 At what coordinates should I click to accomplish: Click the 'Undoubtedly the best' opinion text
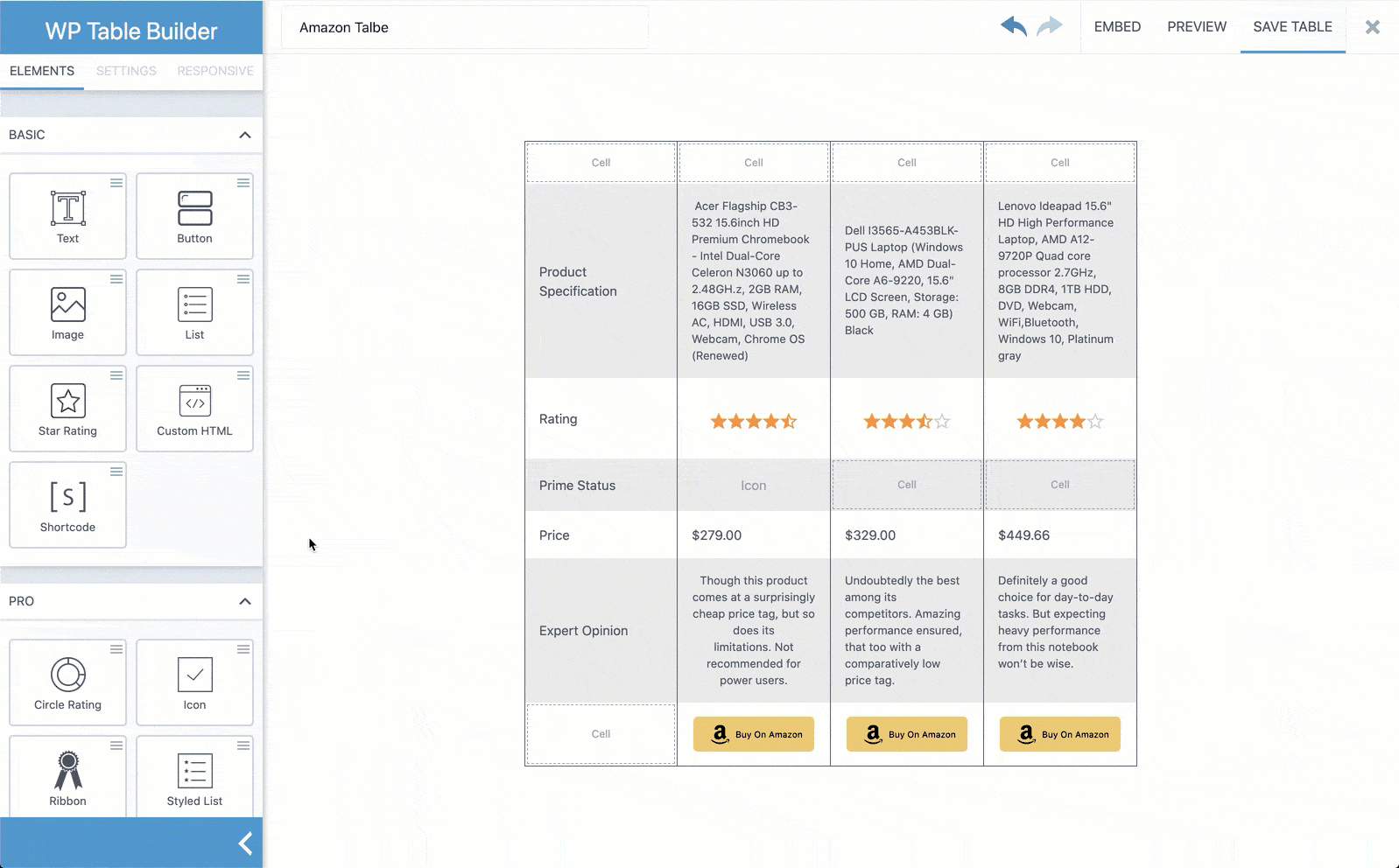pyautogui.click(x=903, y=630)
